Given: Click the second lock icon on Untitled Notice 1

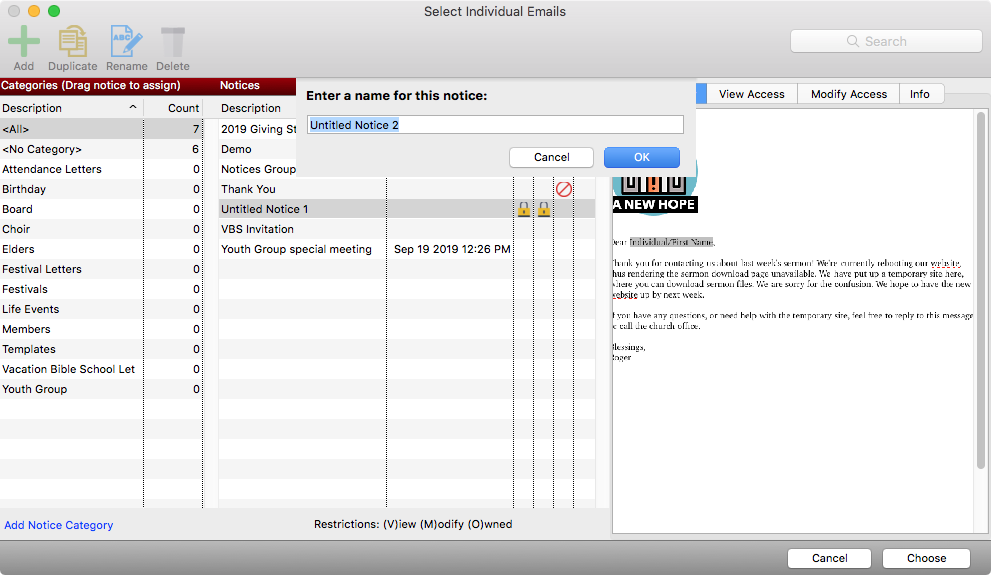Looking at the screenshot, I should (543, 209).
